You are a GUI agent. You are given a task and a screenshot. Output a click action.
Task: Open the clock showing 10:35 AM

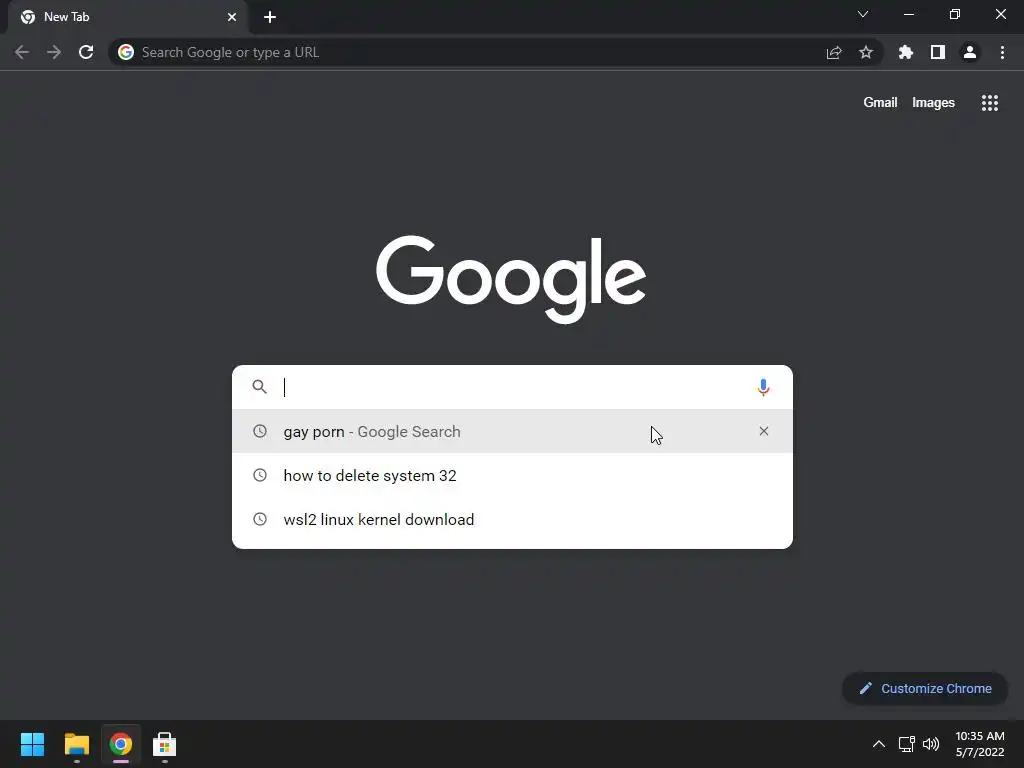980,744
